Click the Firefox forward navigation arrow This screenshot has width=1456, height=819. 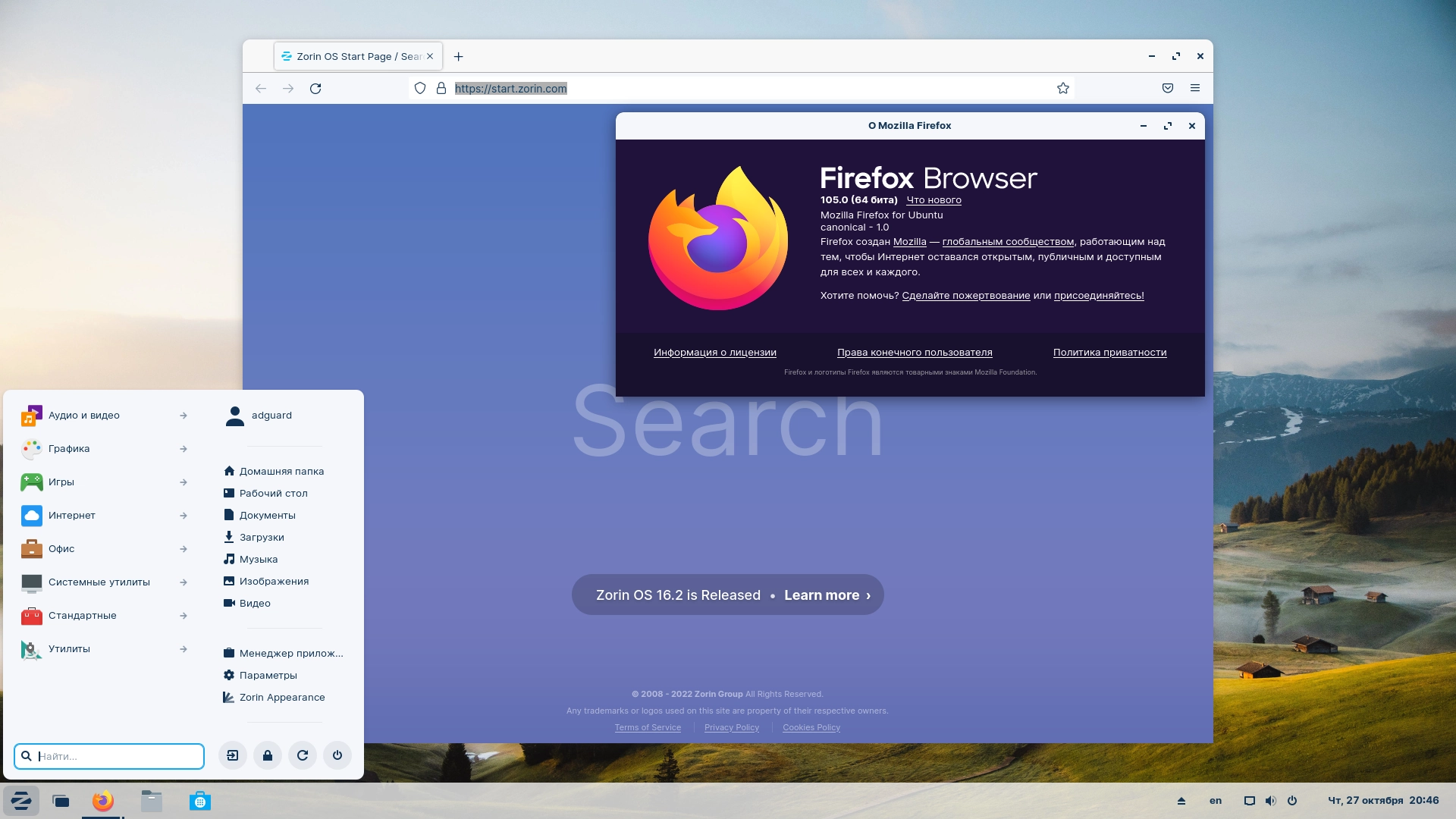[x=288, y=89]
